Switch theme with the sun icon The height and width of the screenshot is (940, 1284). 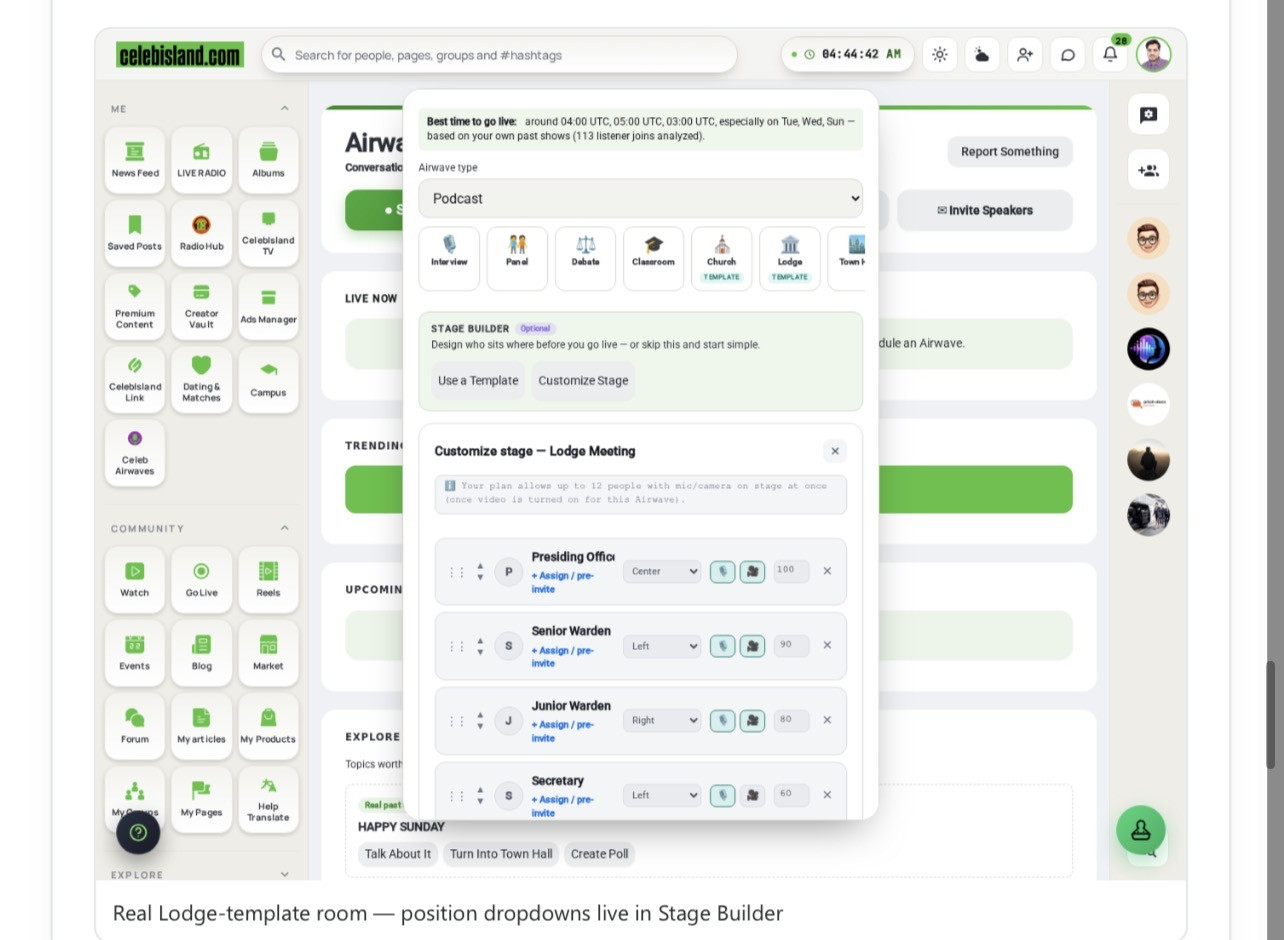940,55
